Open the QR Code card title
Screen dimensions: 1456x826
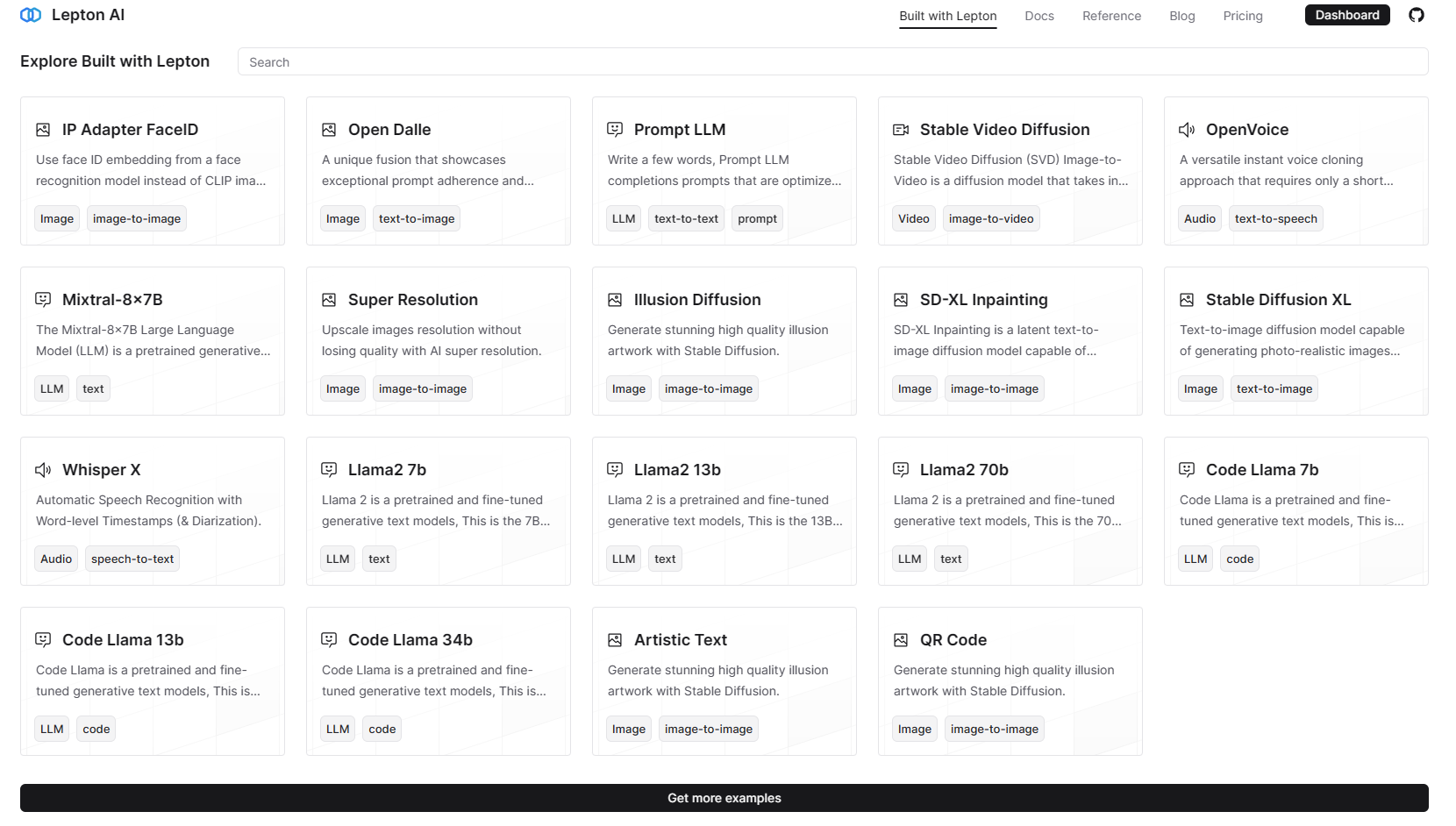pyautogui.click(x=953, y=640)
